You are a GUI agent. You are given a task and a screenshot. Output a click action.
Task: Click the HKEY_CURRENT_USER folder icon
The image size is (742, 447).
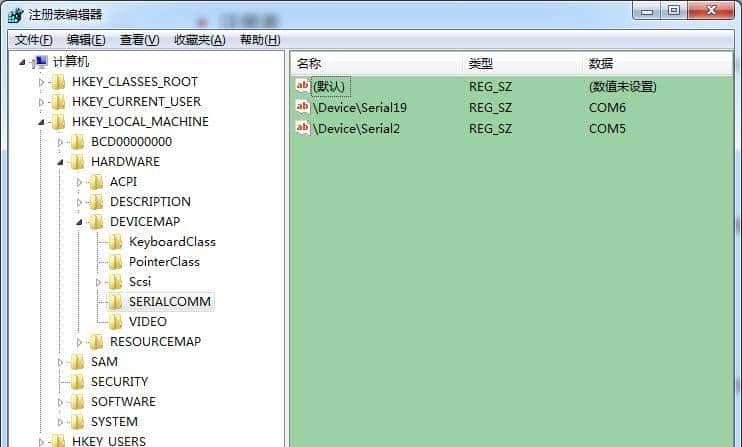click(58, 102)
